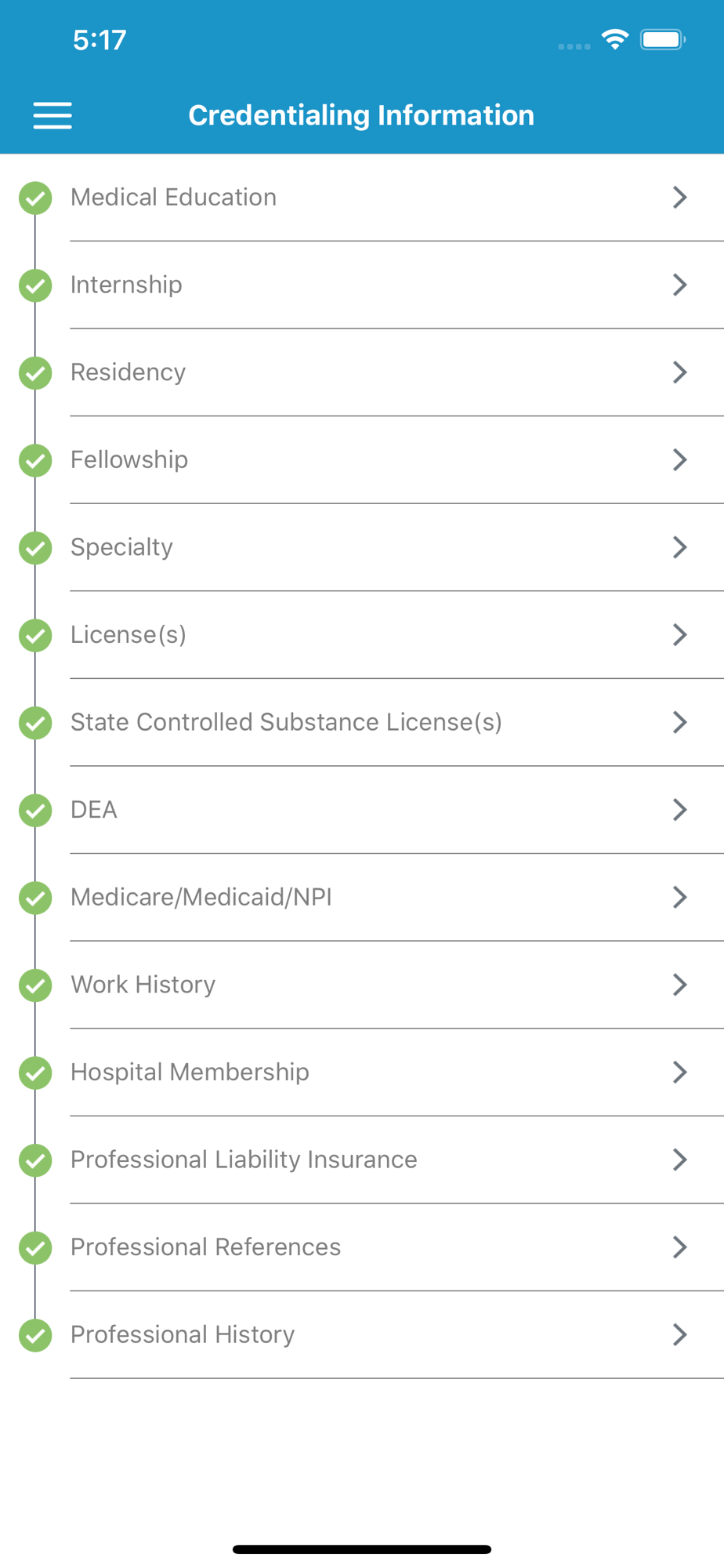Click the green checkmark beside Medical Education
724x1568 pixels.
pyautogui.click(x=35, y=198)
